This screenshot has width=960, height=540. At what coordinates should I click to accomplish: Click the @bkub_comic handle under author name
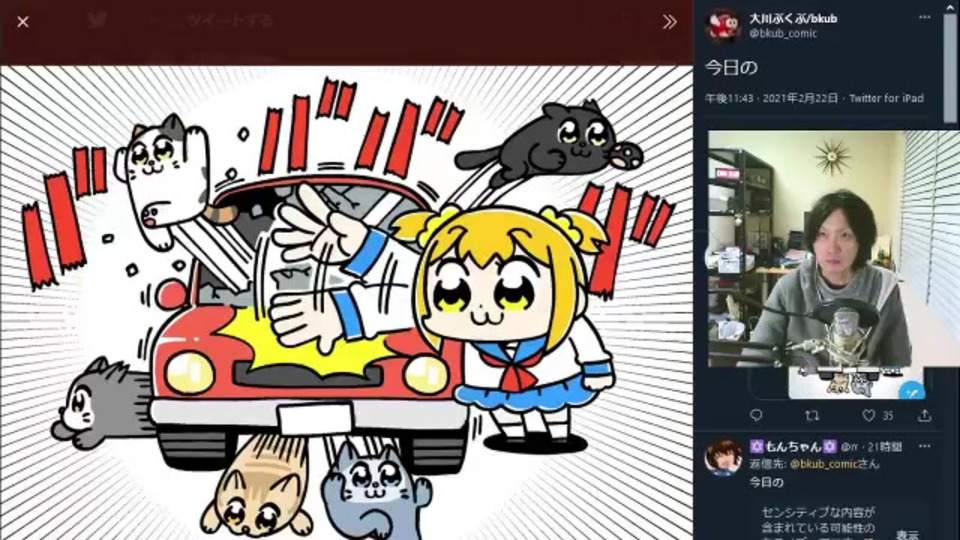tap(783, 34)
